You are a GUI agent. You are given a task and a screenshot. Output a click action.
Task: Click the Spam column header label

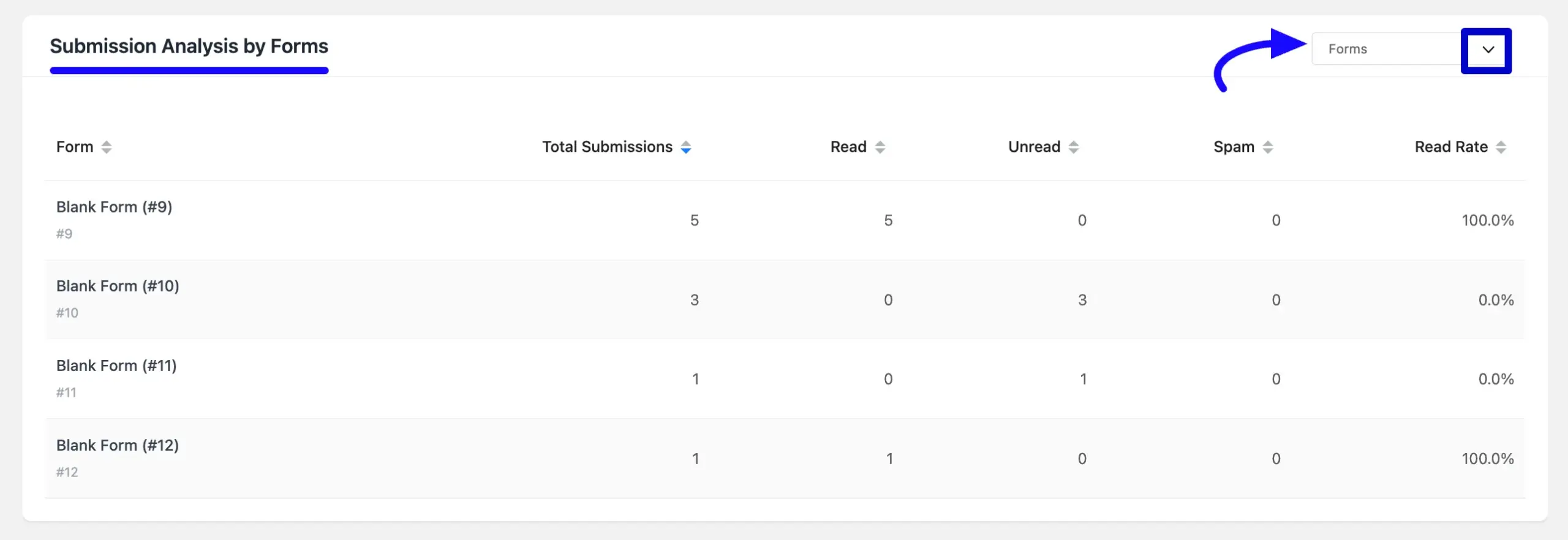(x=1234, y=147)
